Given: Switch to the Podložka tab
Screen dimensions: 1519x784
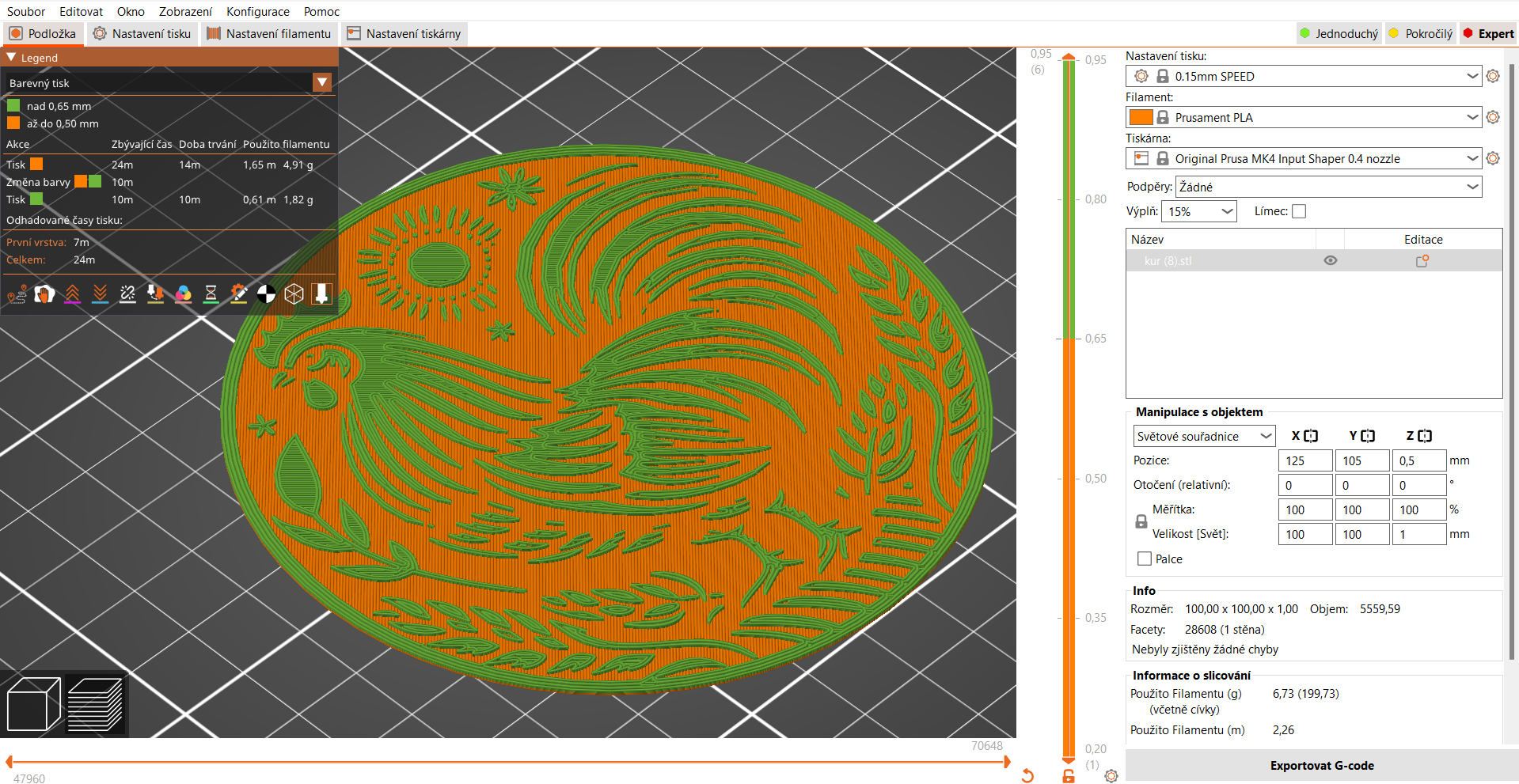Looking at the screenshot, I should pyautogui.click(x=43, y=33).
